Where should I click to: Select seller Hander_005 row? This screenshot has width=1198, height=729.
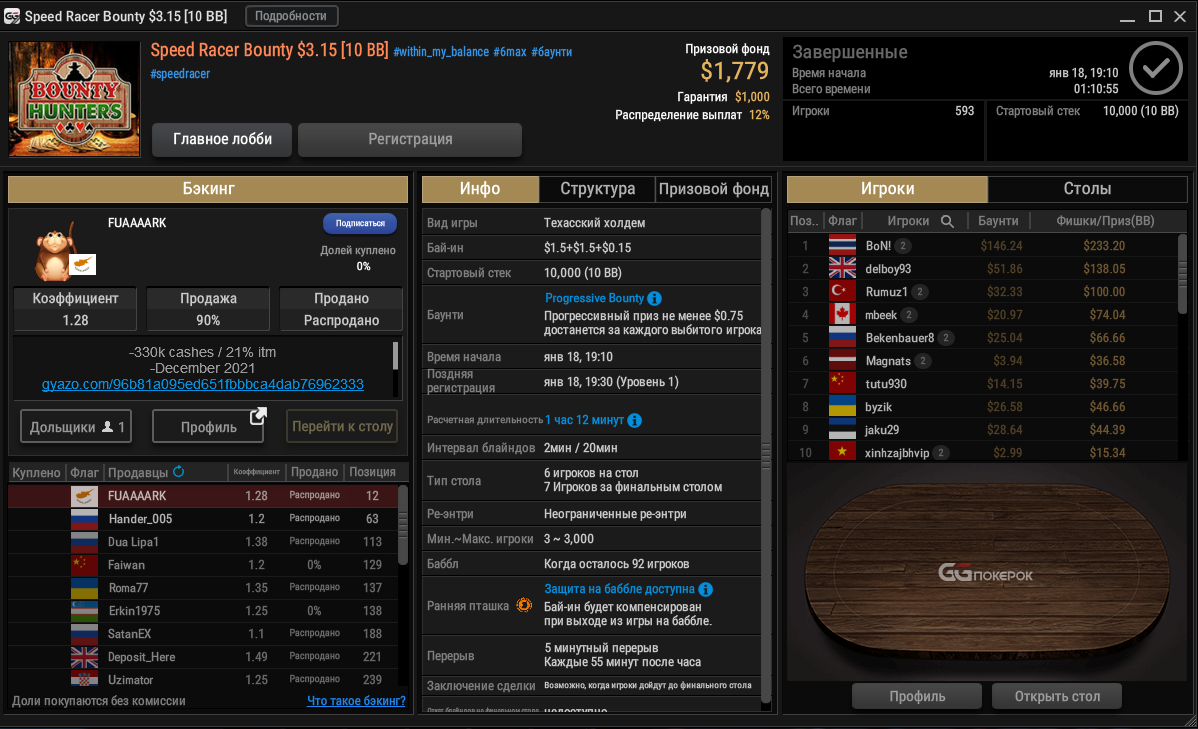point(203,519)
